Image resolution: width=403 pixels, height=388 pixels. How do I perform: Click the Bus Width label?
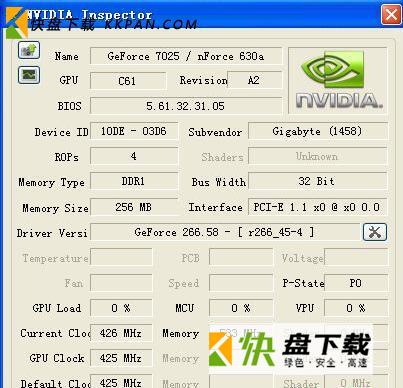click(x=219, y=182)
